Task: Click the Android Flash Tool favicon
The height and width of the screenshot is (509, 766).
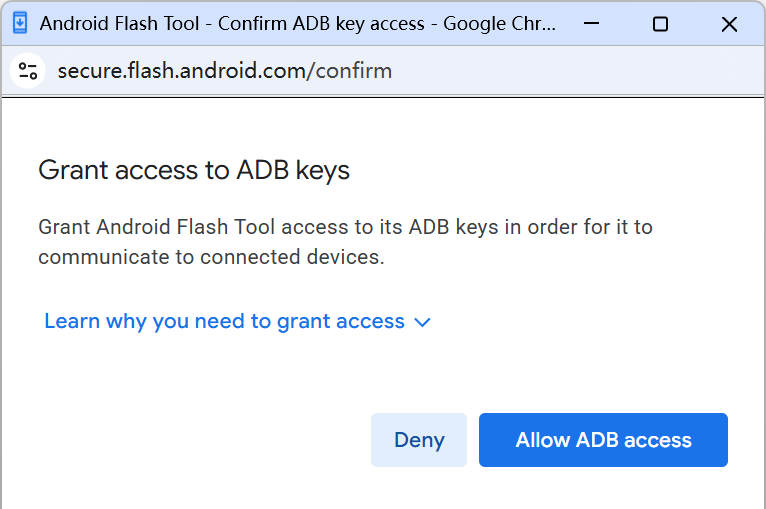Action: tap(20, 24)
